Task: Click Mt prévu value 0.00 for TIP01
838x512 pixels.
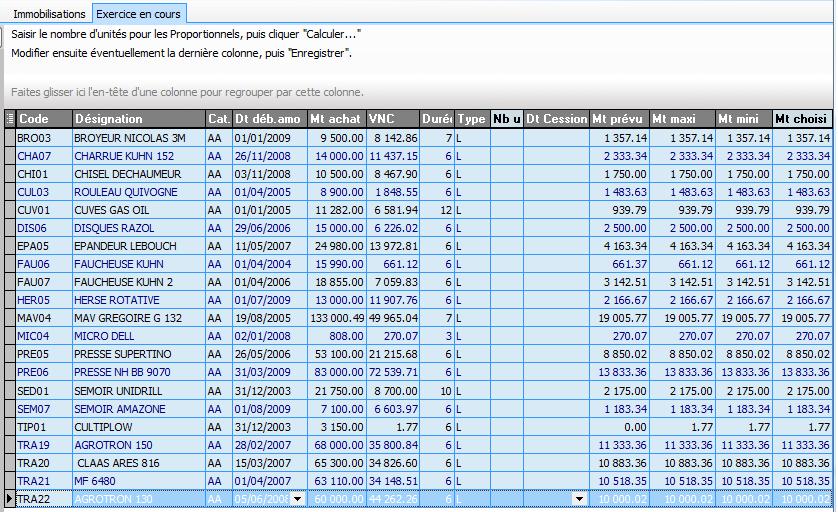Action: point(619,427)
